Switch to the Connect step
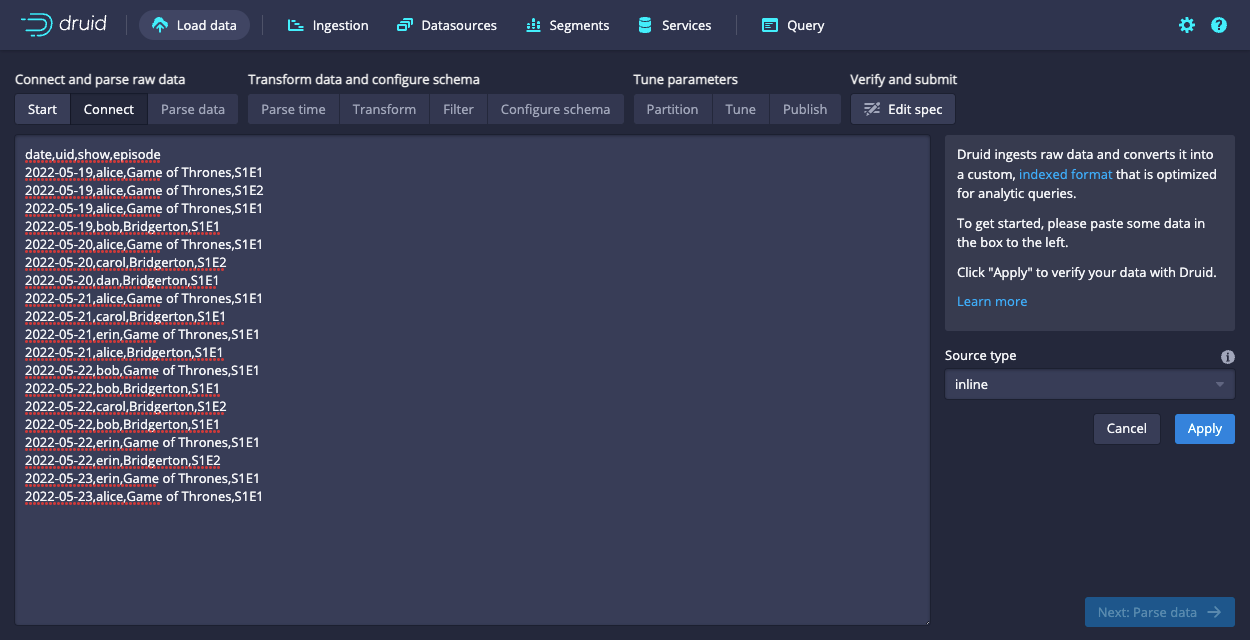Image resolution: width=1250 pixels, height=640 pixels. coord(108,109)
